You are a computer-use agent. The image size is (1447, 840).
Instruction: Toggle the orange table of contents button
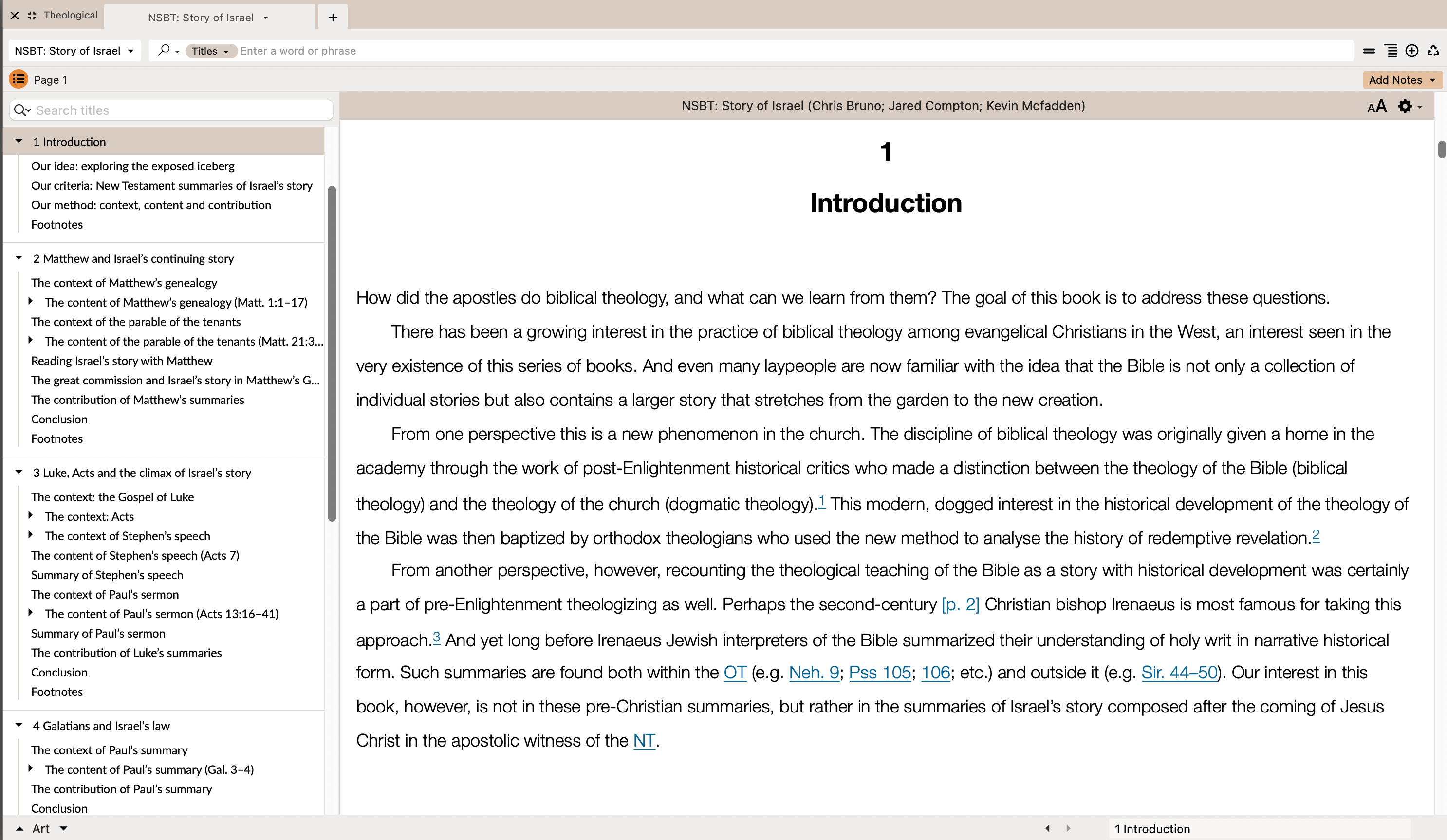coord(19,79)
